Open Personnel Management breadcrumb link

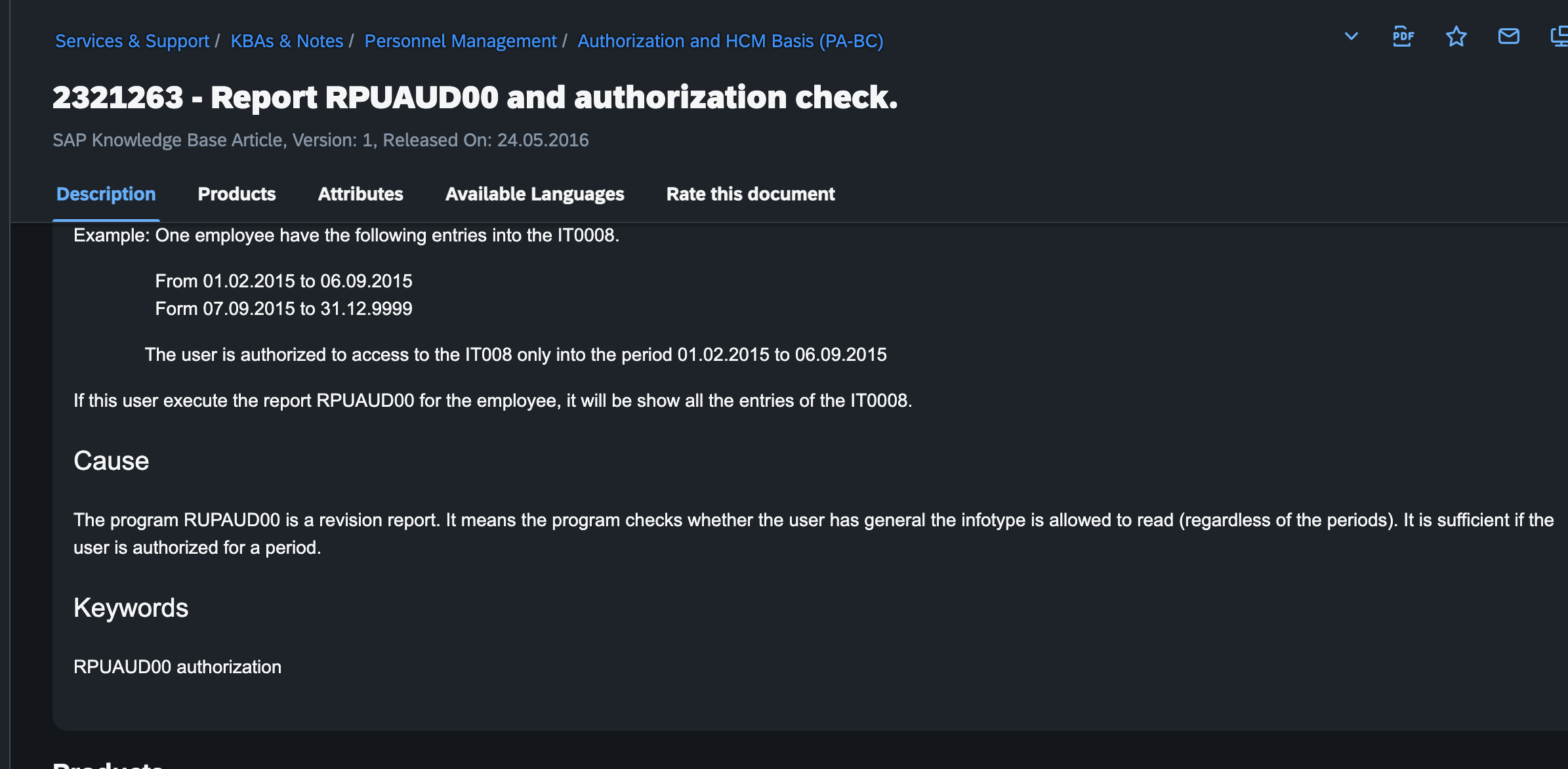[x=461, y=41]
